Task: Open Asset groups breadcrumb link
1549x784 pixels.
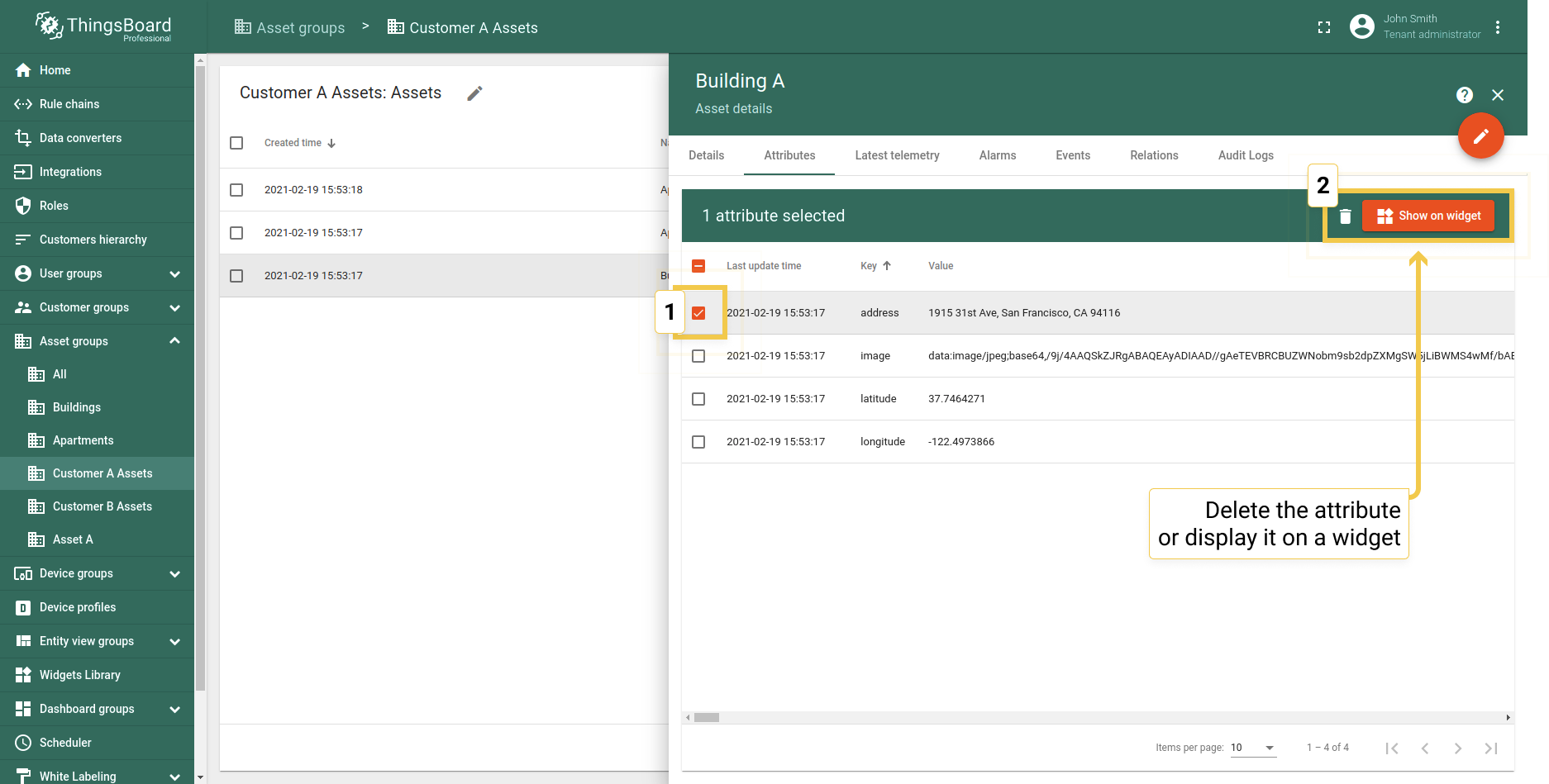Action: coord(289,27)
